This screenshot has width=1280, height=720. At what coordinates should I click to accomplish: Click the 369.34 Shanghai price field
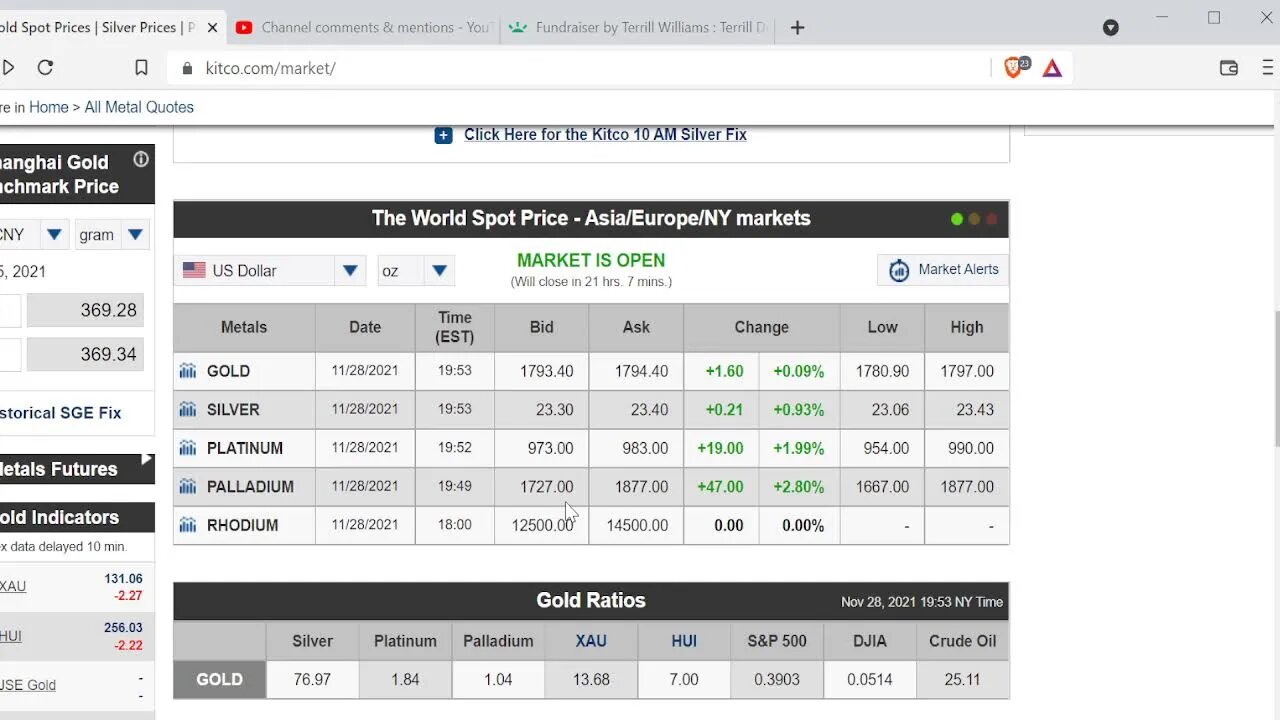[85, 354]
